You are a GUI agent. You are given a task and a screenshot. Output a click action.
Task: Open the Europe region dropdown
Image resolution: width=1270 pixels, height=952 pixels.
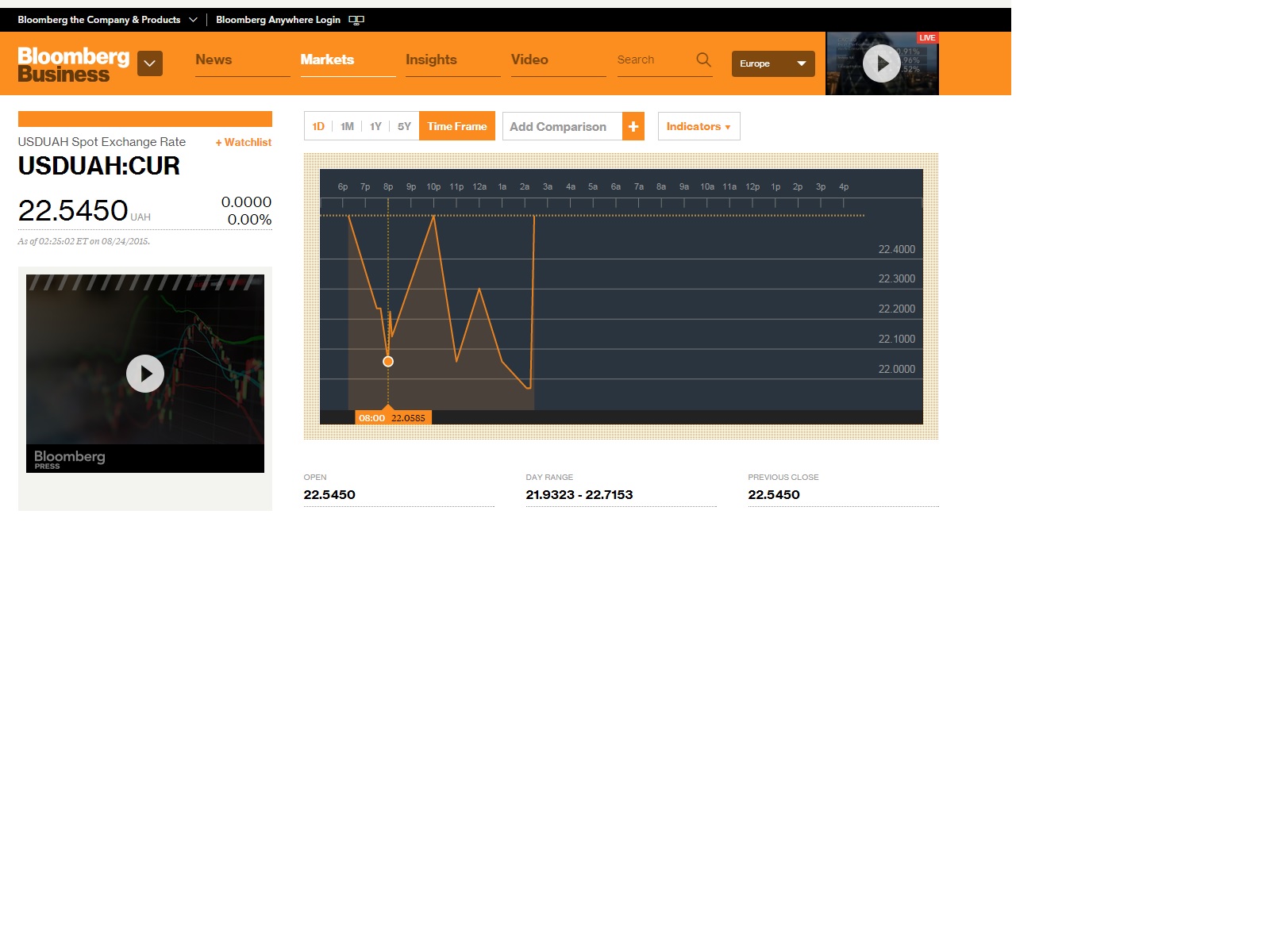pos(773,63)
